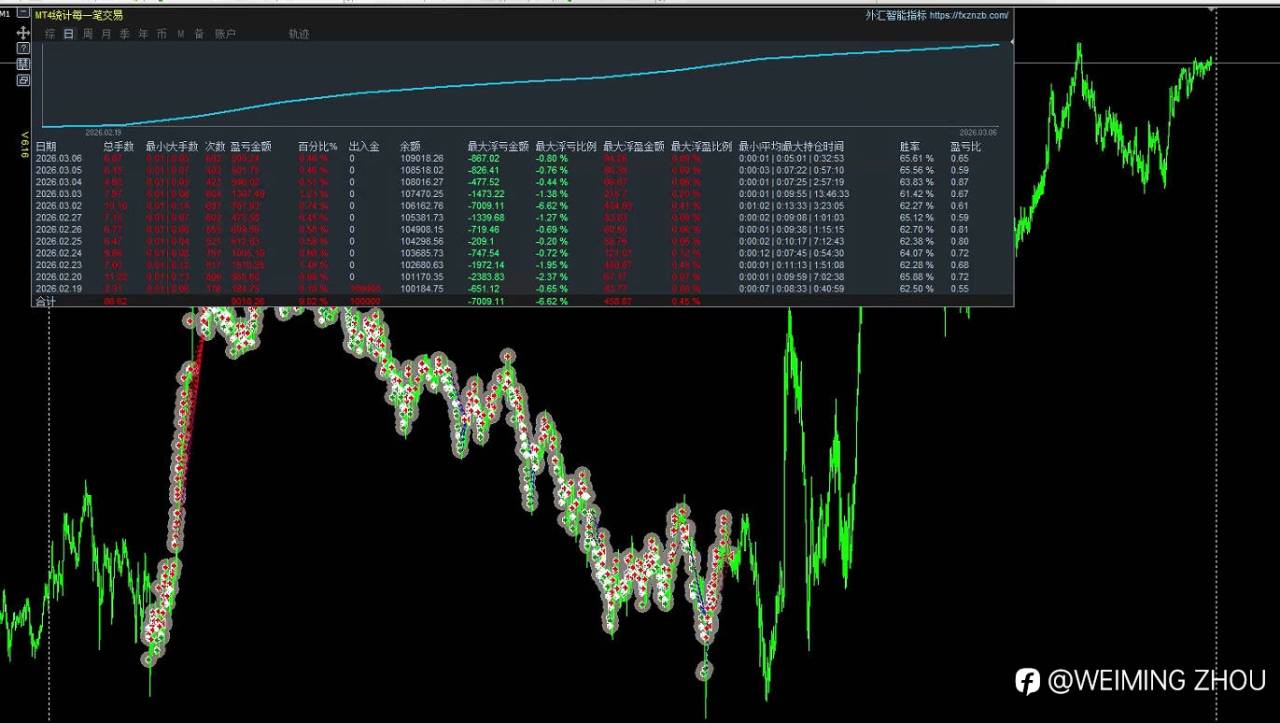
Task: Open the help question mark icon
Action: click(23, 48)
